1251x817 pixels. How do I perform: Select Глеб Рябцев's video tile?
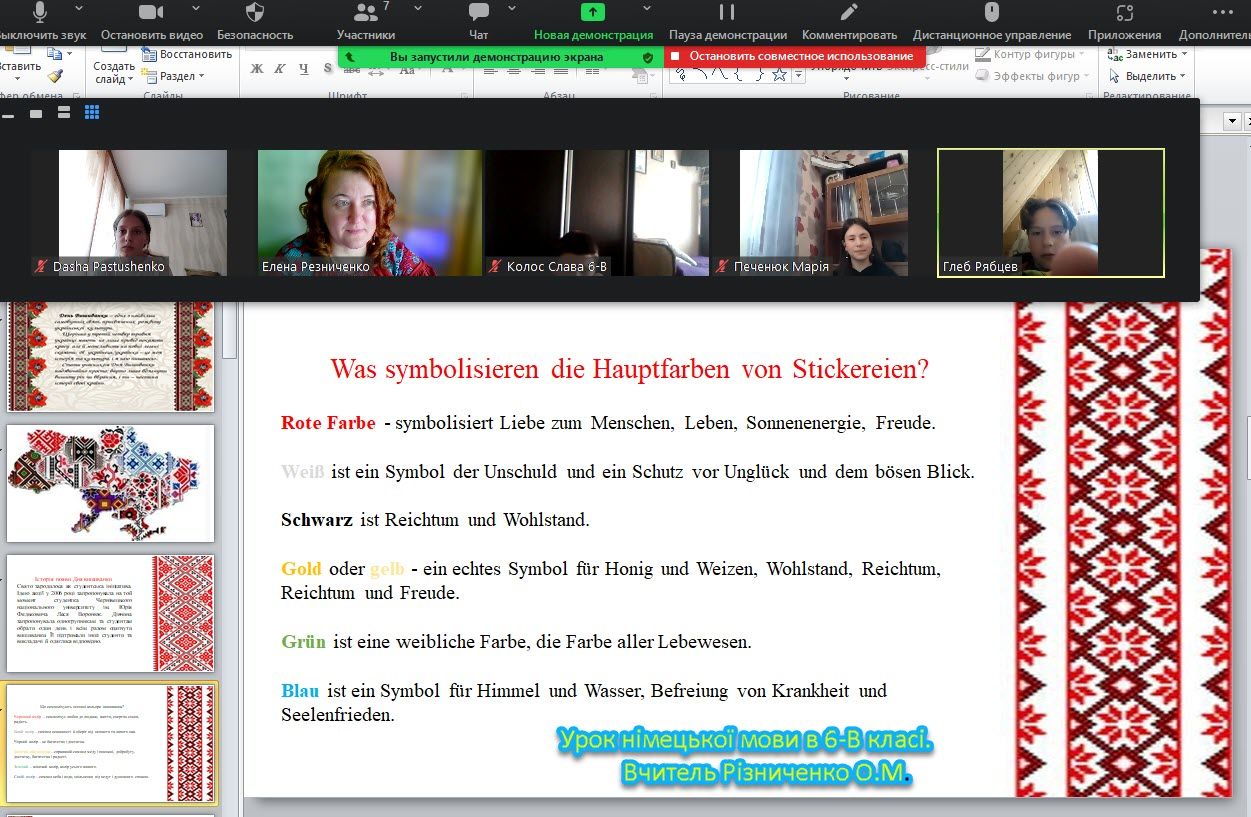click(x=1050, y=213)
